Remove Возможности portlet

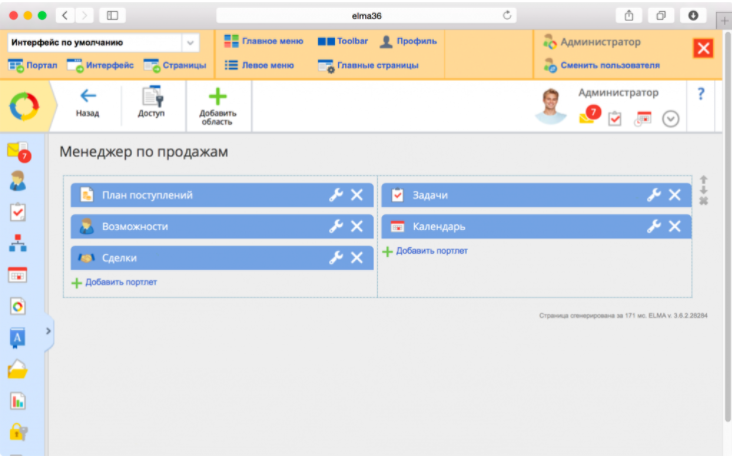(357, 226)
